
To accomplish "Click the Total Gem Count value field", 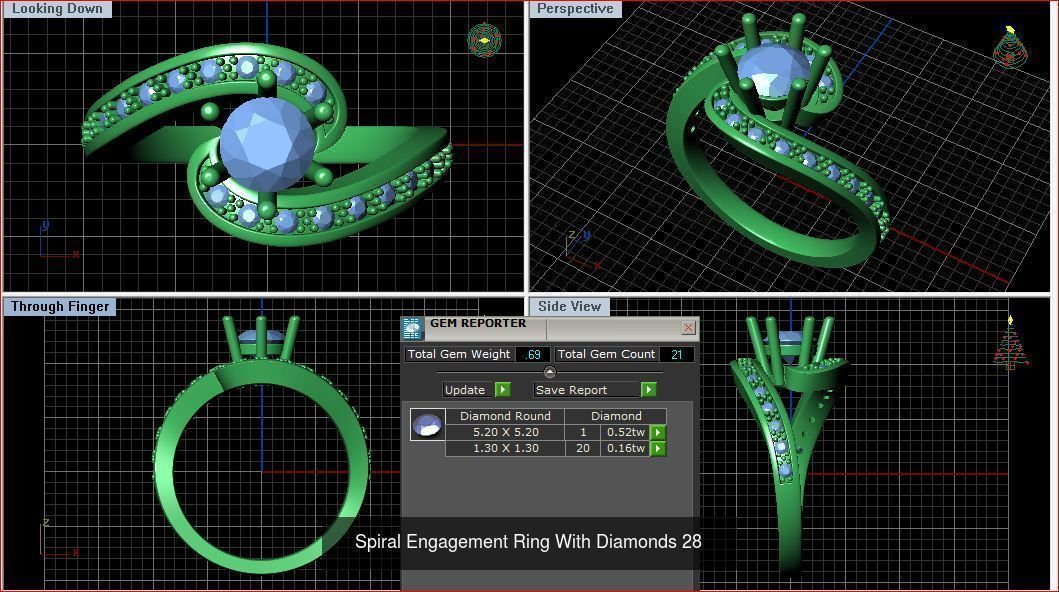I will pyautogui.click(x=676, y=354).
